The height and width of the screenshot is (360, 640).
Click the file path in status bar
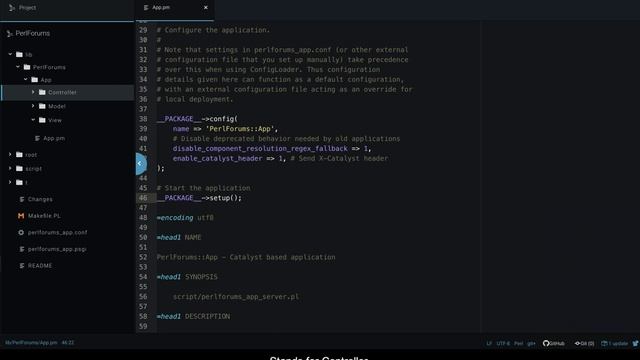(x=31, y=343)
